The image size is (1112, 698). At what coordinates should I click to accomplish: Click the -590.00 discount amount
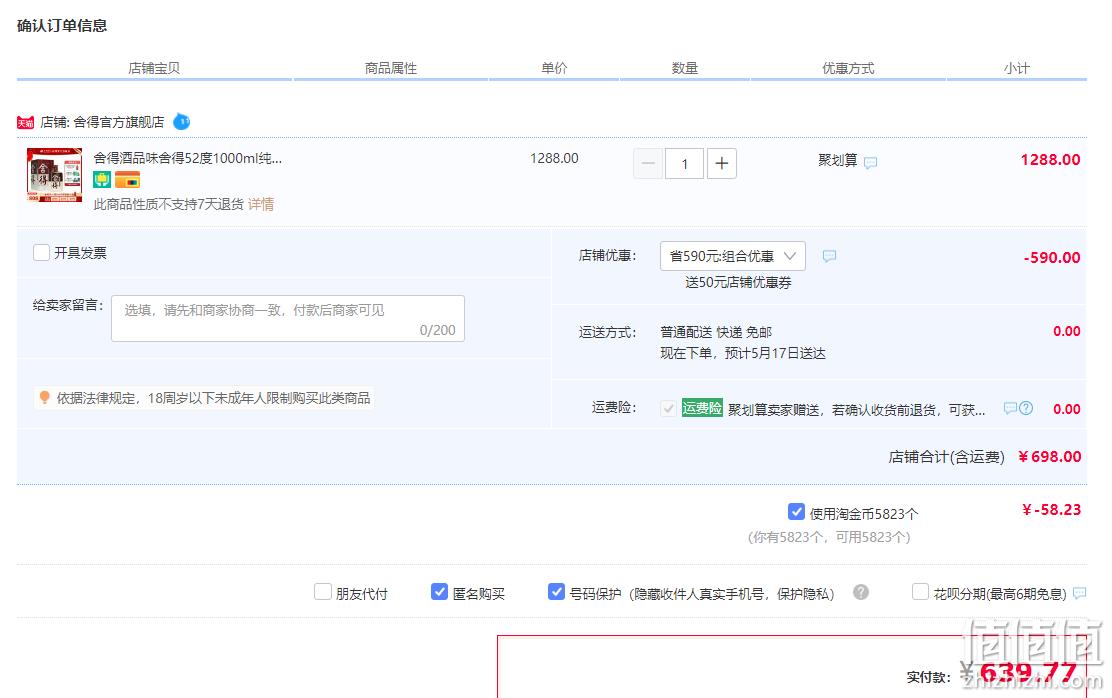[1052, 257]
